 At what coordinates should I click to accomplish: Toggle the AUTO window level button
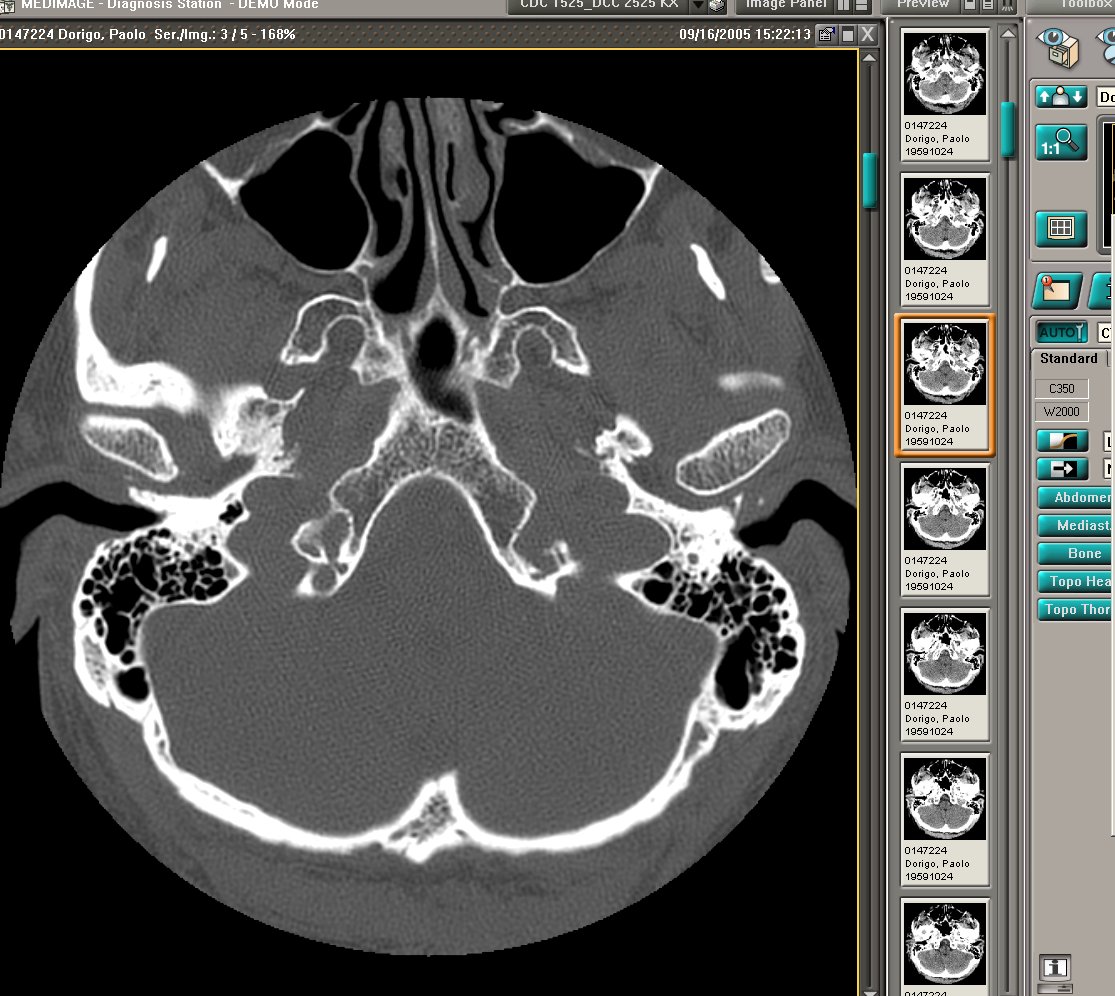click(x=1060, y=332)
